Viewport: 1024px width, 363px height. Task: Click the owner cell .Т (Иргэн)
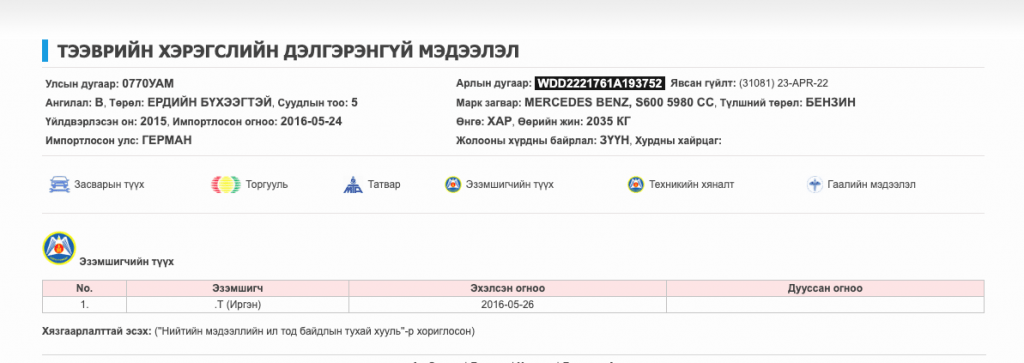[238, 304]
